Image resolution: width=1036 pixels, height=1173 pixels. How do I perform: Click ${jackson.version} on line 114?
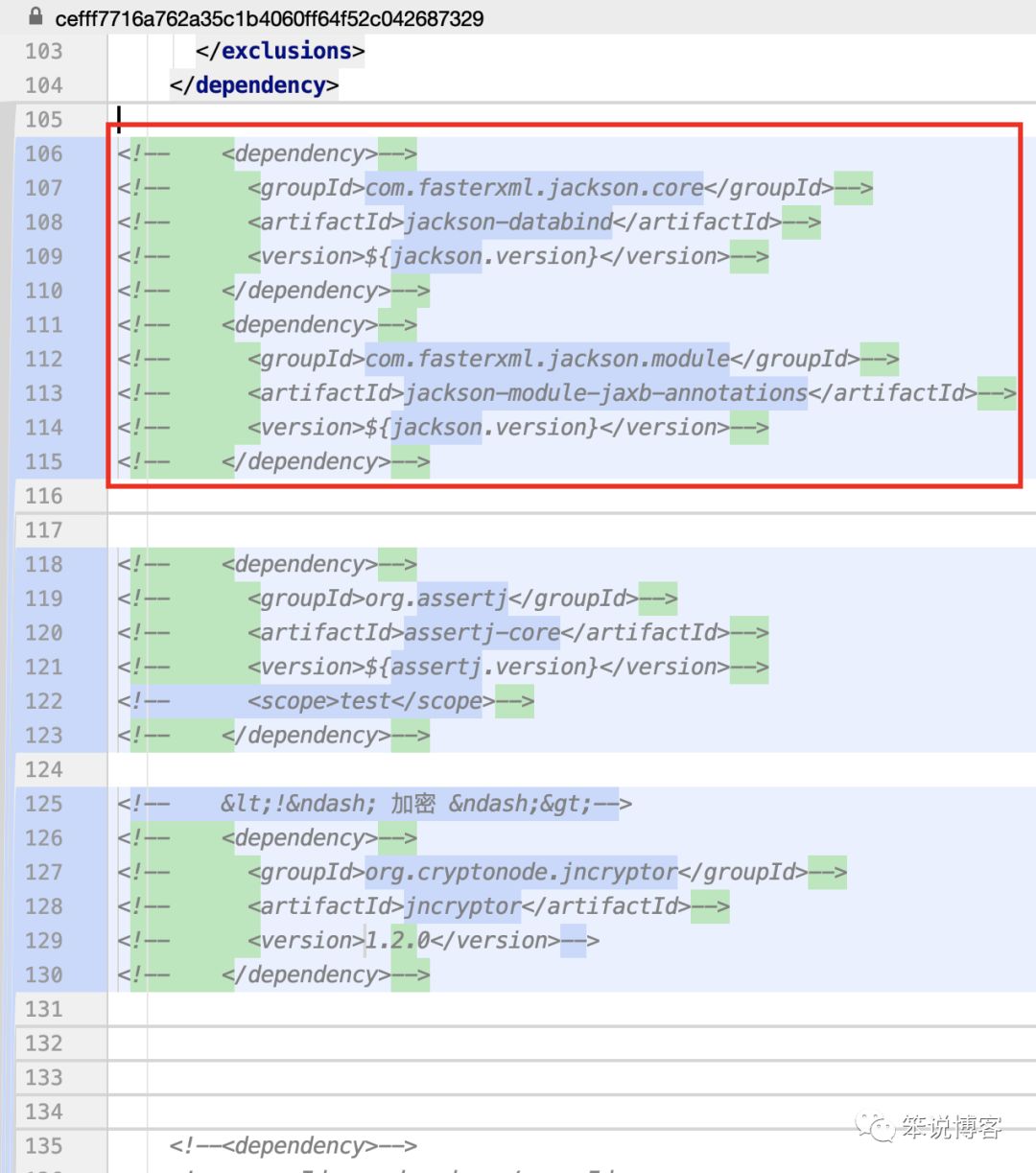pyautogui.click(x=482, y=428)
